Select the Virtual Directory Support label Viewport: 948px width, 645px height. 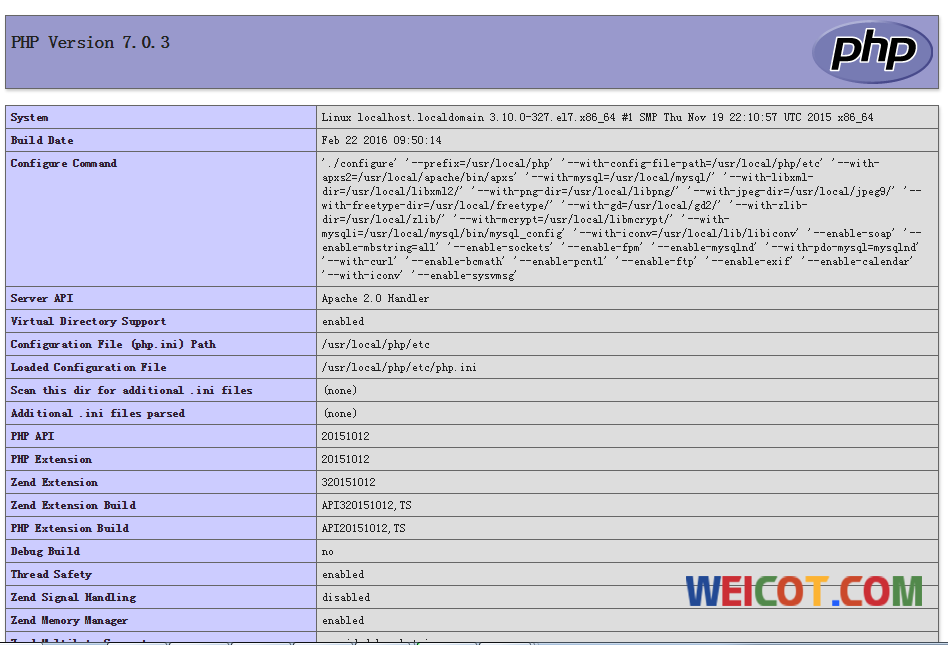tap(88, 321)
